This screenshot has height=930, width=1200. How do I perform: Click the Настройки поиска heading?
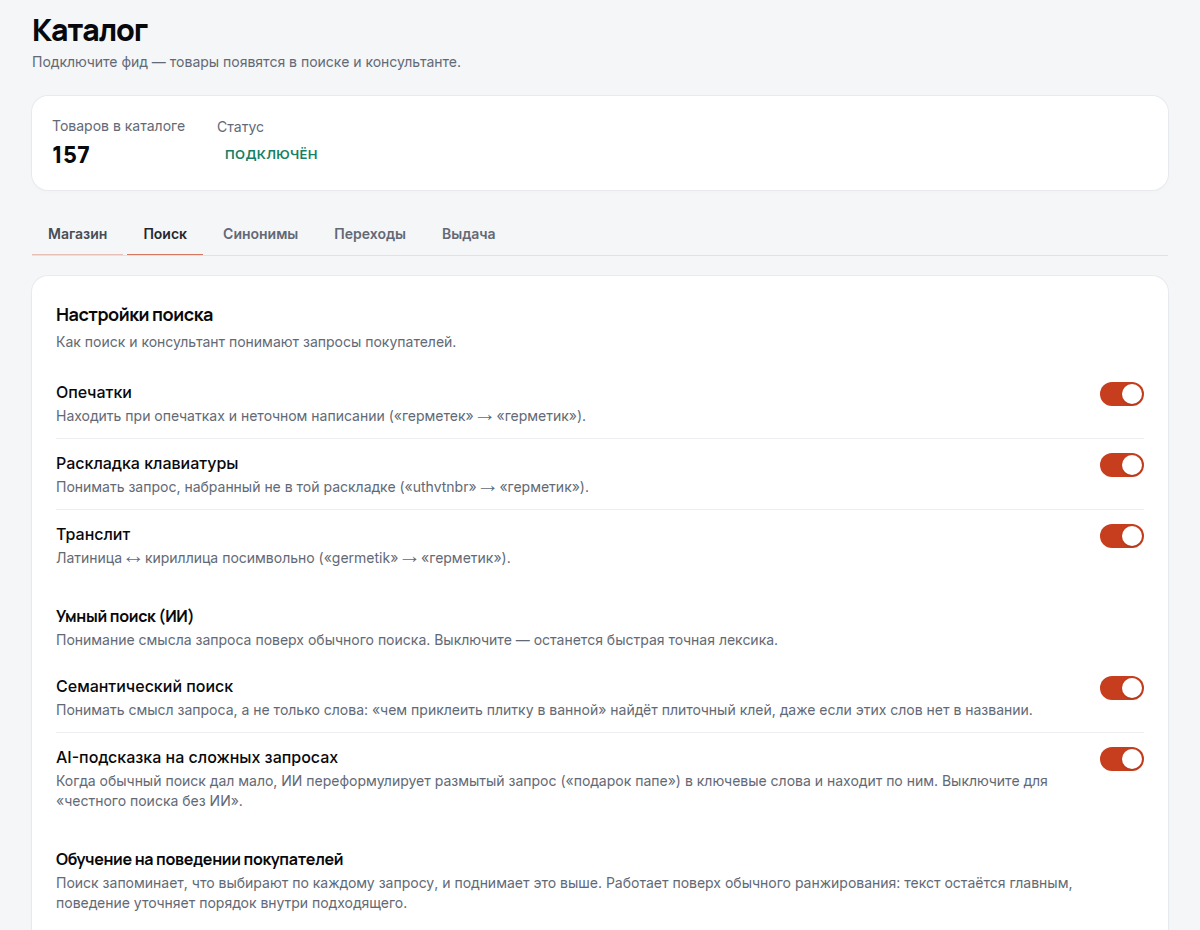pos(134,315)
